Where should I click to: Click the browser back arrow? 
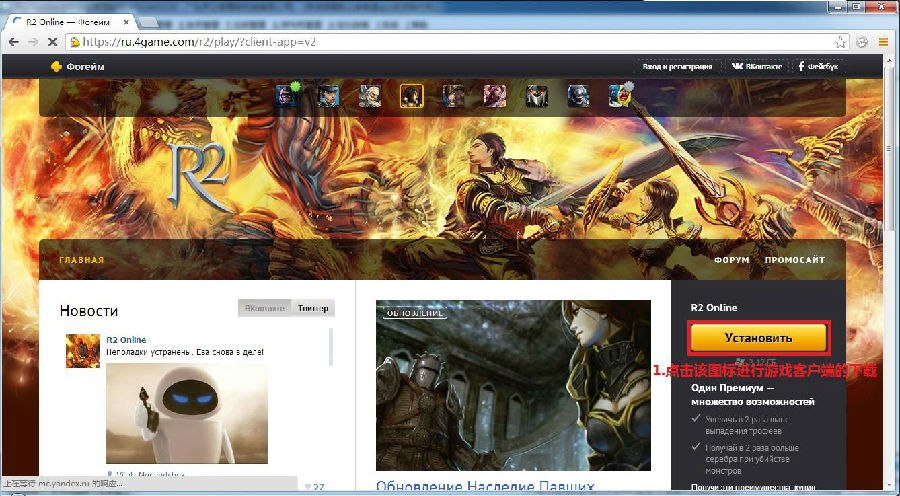tap(14, 42)
